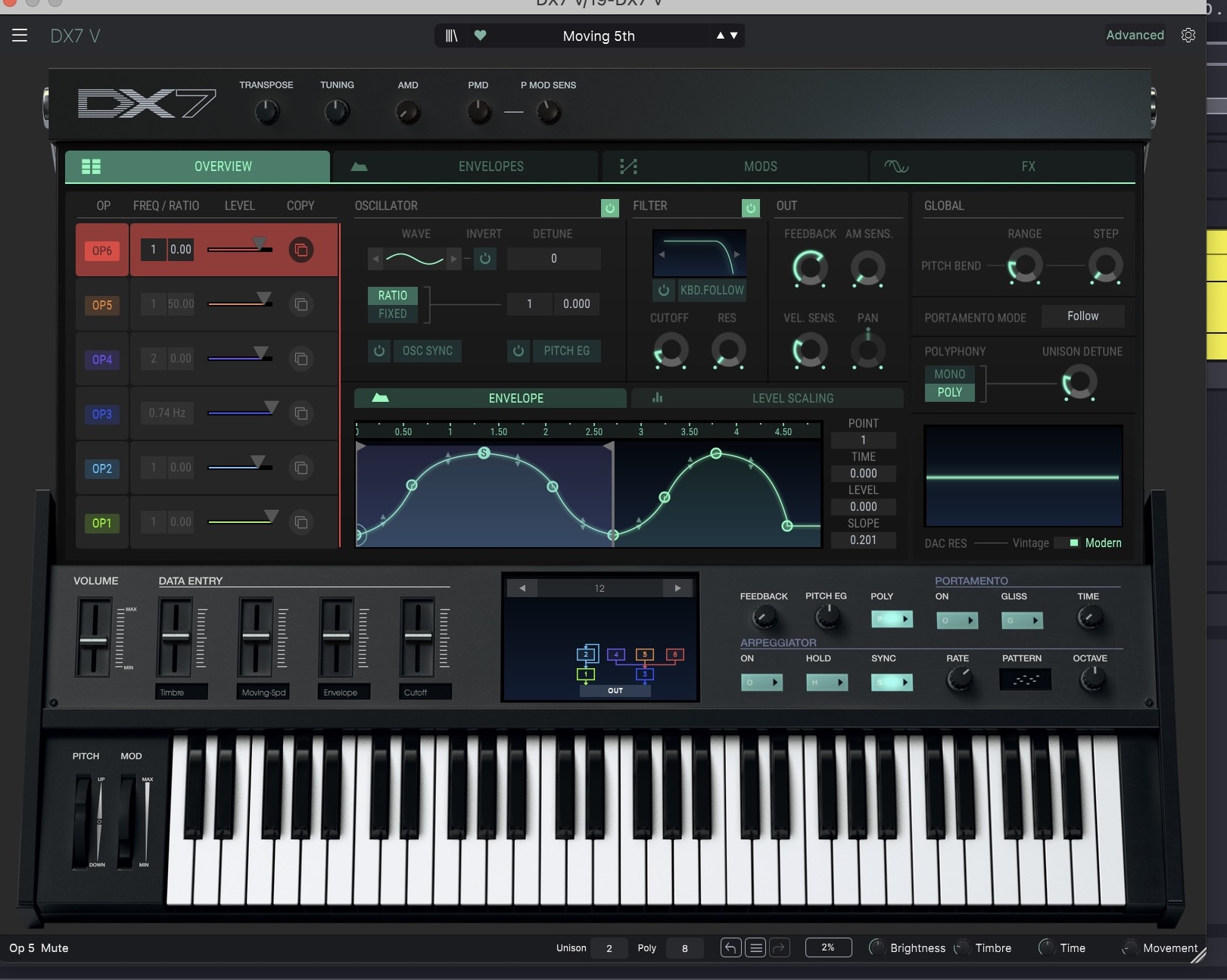Toggle the Arpeggiator SYNC switch
The image size is (1227, 980).
892,682
